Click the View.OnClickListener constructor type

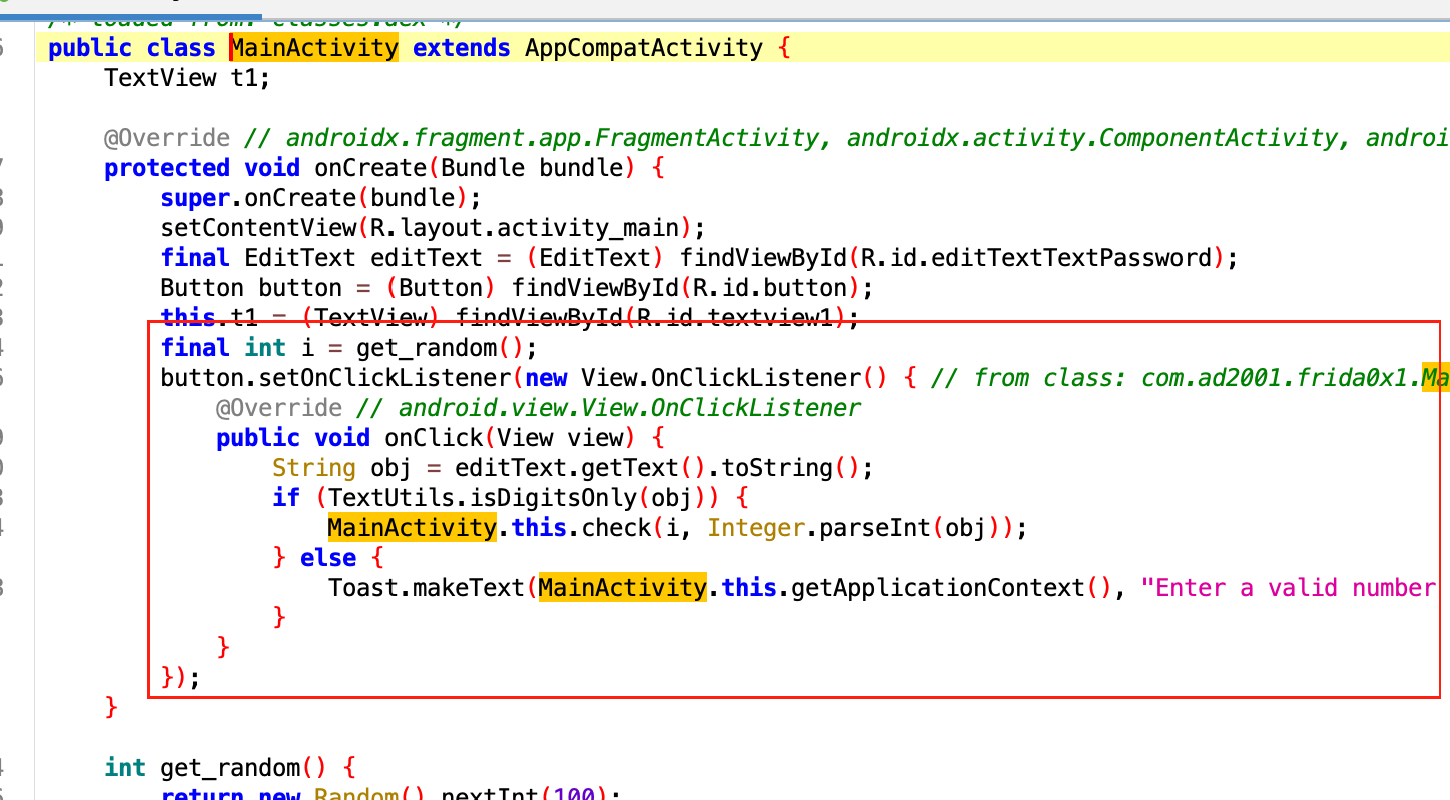[x=720, y=378]
